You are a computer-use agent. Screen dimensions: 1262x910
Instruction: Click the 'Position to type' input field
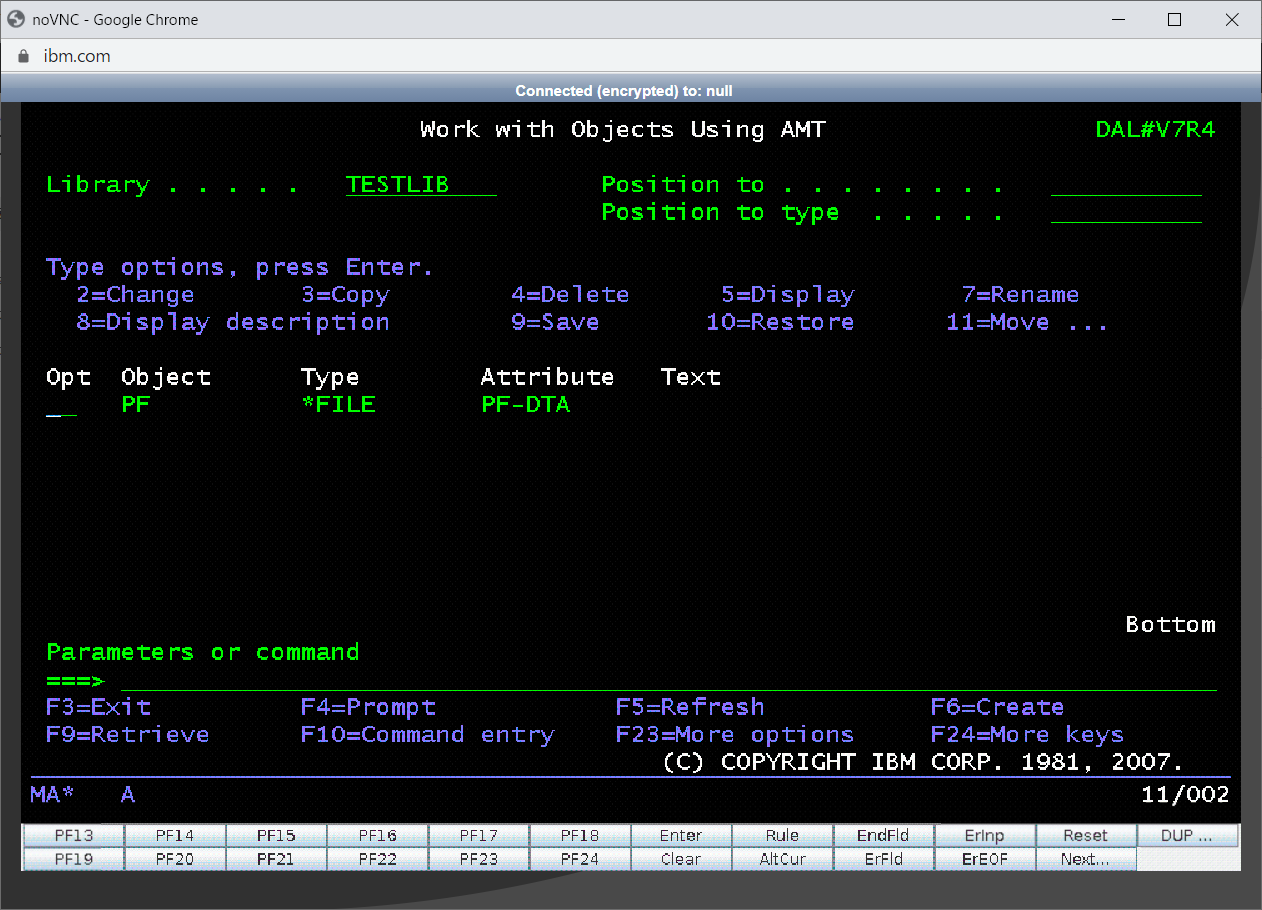pos(1126,212)
